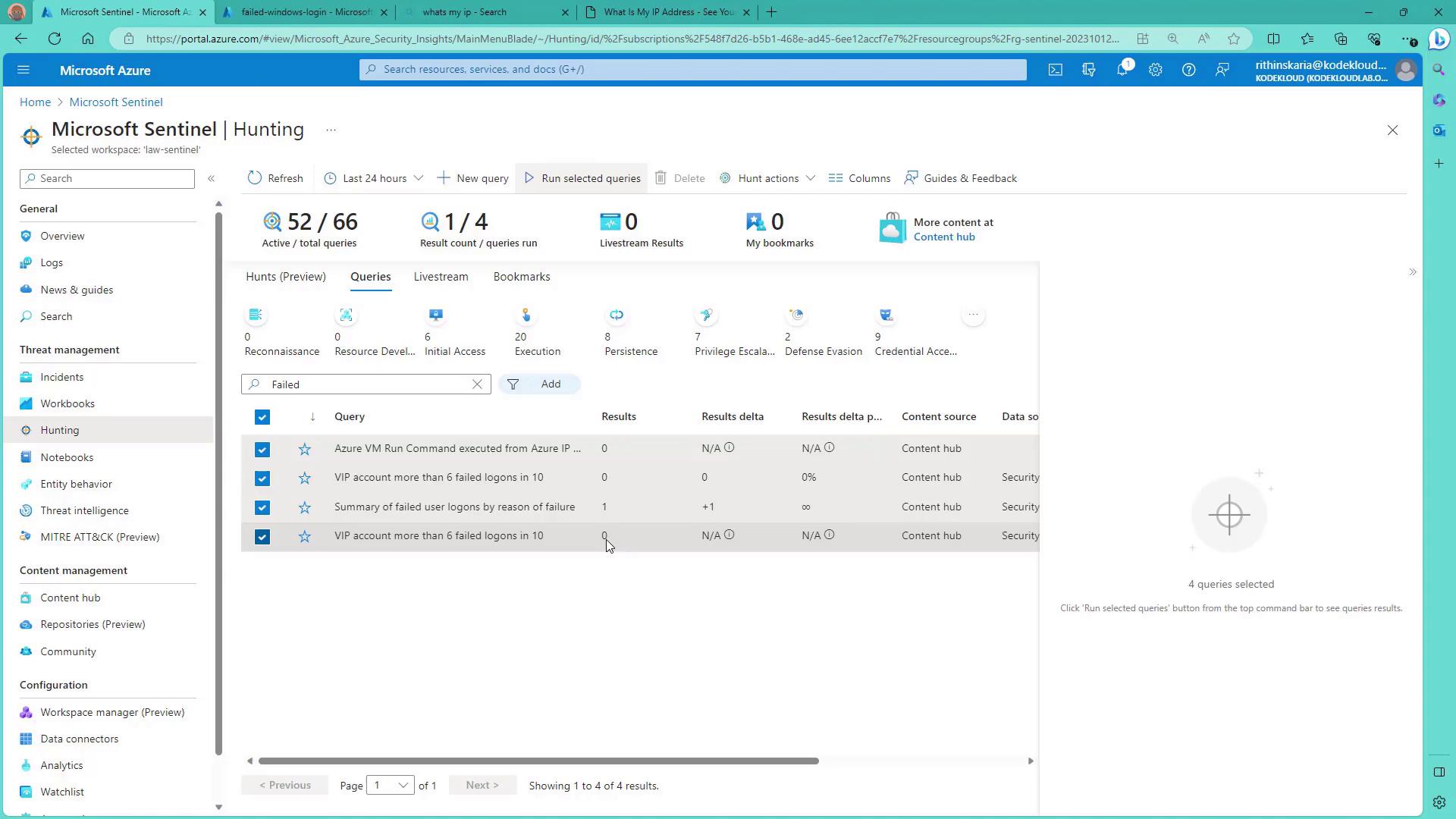Open the notifications bell
The width and height of the screenshot is (1456, 819).
(x=1122, y=70)
